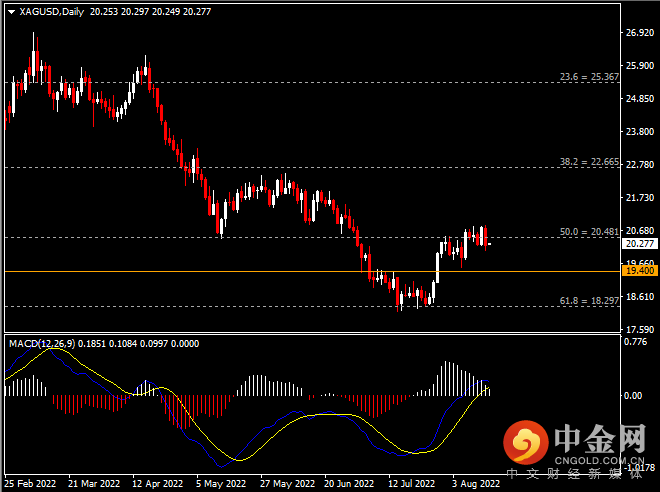The image size is (660, 492).
Task: Click the OHLC values 20.253 20.297 20.249 20.277
Action: [150, 12]
